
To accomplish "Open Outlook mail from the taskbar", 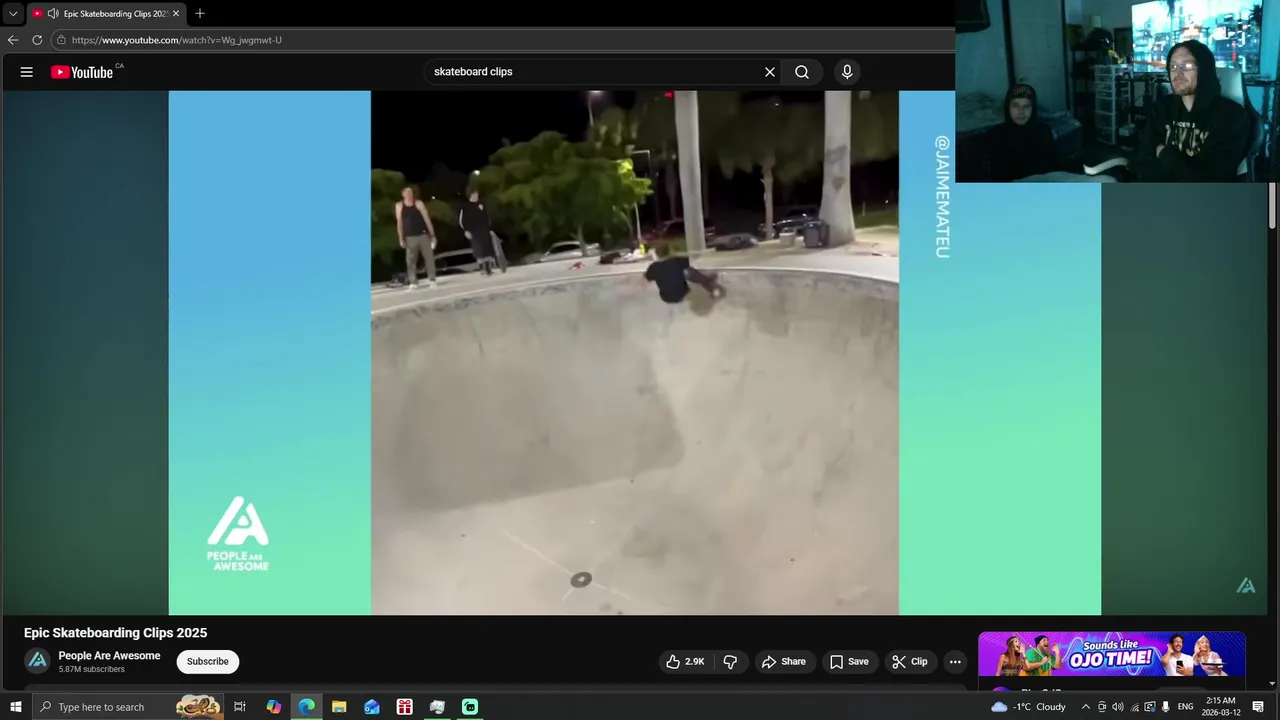I will click(372, 707).
